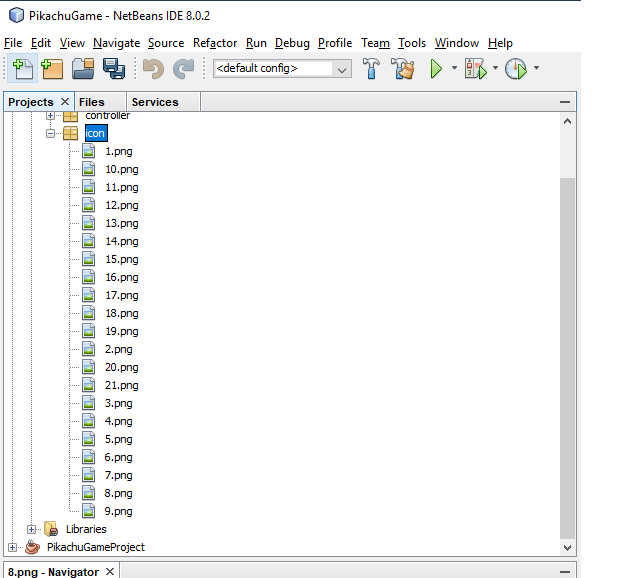Viewport: 621px width, 578px height.
Task: Run the project with green arrow
Action: 436,69
